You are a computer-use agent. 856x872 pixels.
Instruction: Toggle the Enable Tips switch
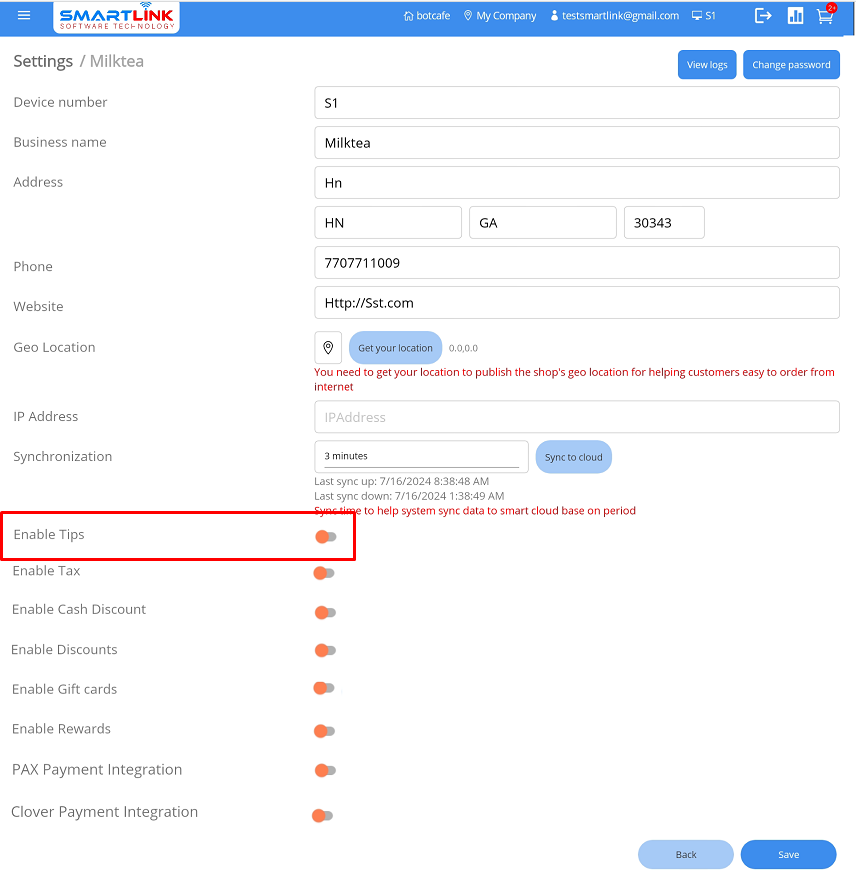[326, 537]
